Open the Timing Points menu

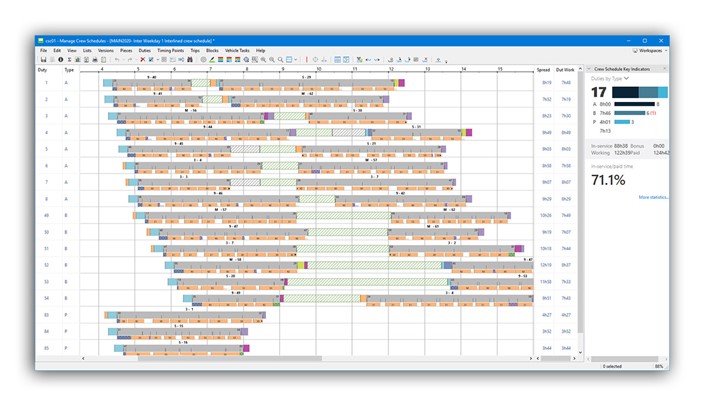[170, 50]
